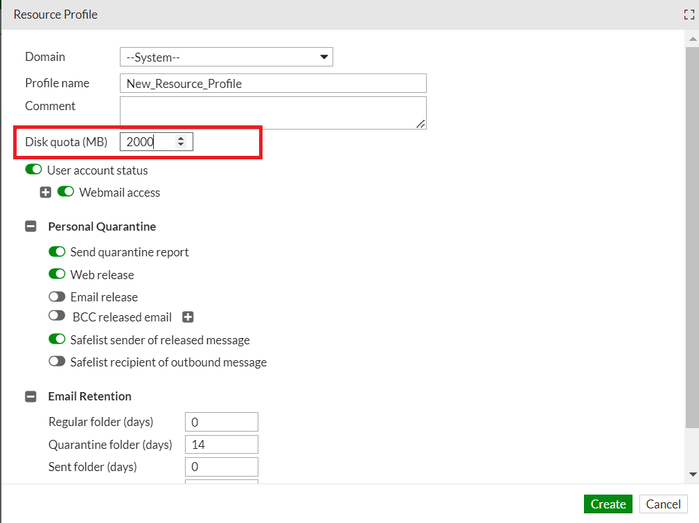
Task: Expand BCC released email plus icon
Action: click(x=188, y=318)
